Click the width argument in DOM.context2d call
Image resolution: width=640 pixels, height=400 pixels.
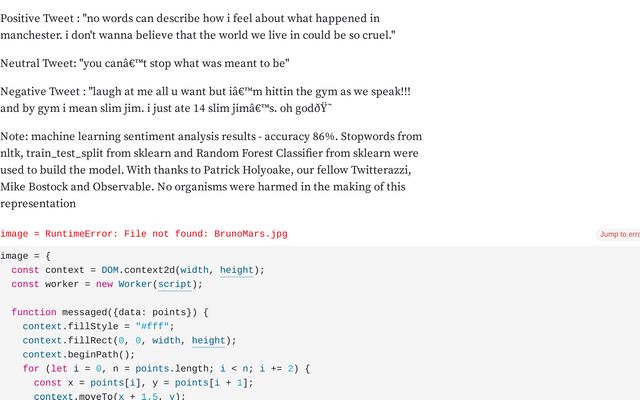(194, 270)
